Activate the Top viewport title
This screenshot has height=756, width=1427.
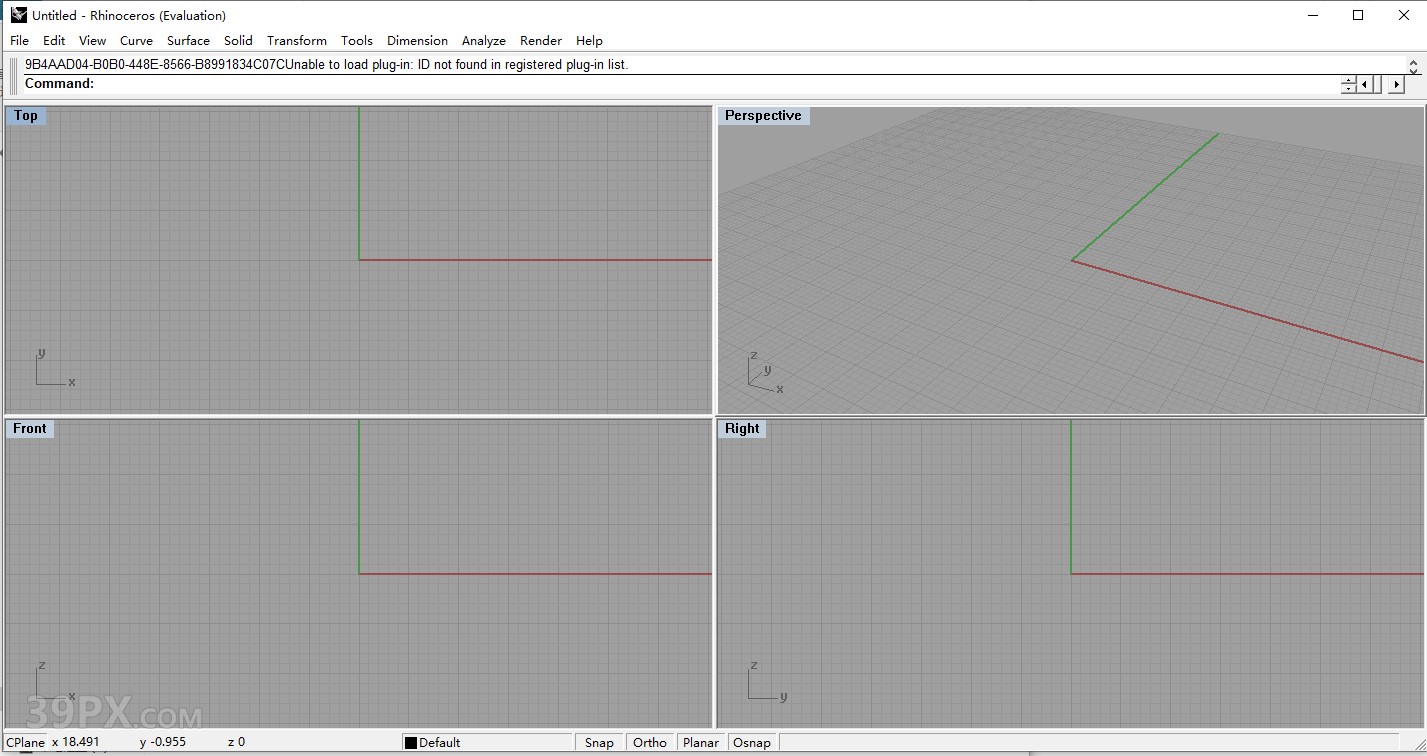click(25, 115)
